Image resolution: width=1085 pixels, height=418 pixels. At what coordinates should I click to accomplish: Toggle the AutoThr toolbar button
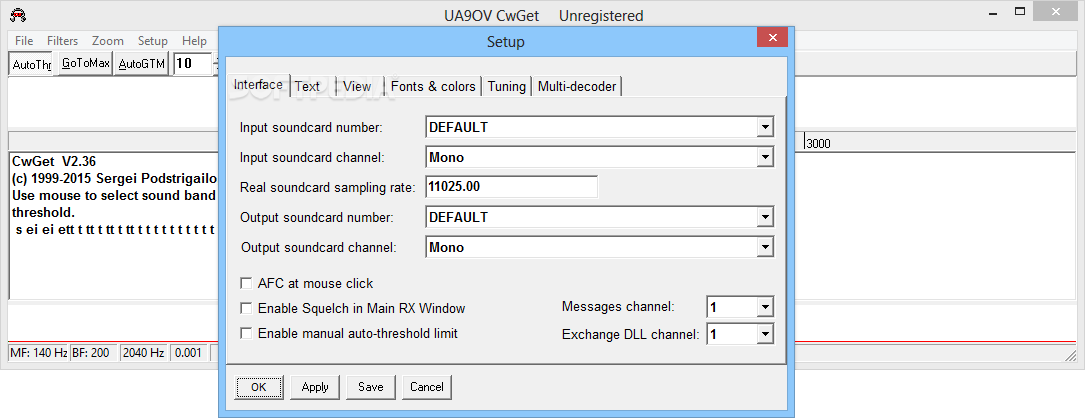(32, 64)
